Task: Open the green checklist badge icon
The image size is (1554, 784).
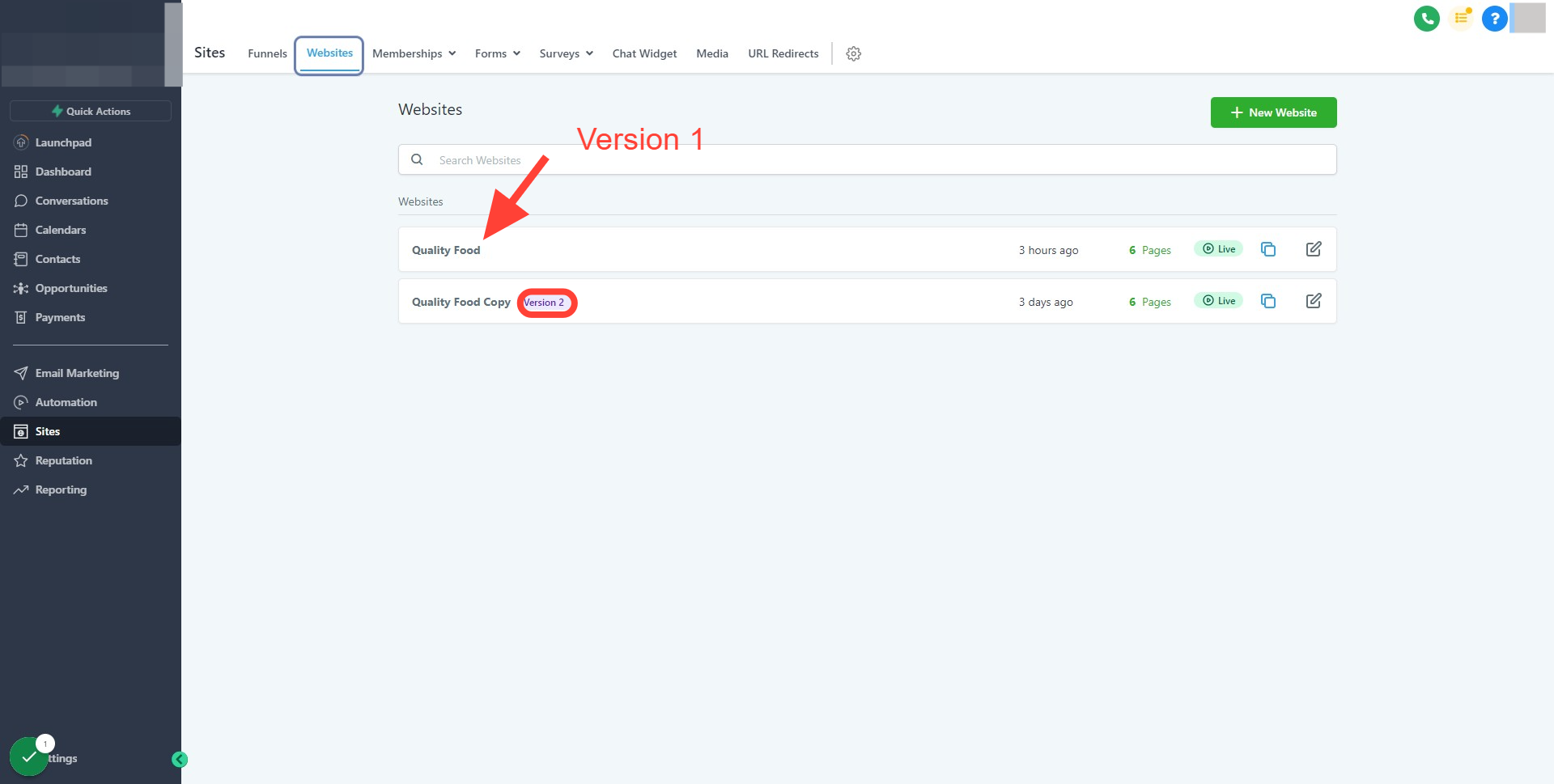Action: pyautogui.click(x=29, y=756)
